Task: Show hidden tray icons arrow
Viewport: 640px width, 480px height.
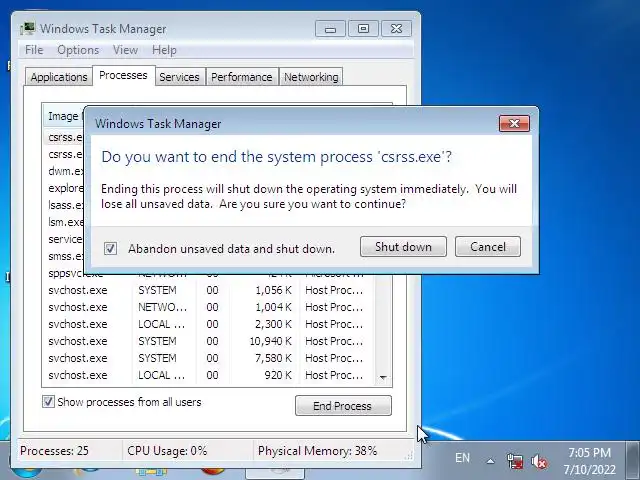Action: [x=490, y=462]
